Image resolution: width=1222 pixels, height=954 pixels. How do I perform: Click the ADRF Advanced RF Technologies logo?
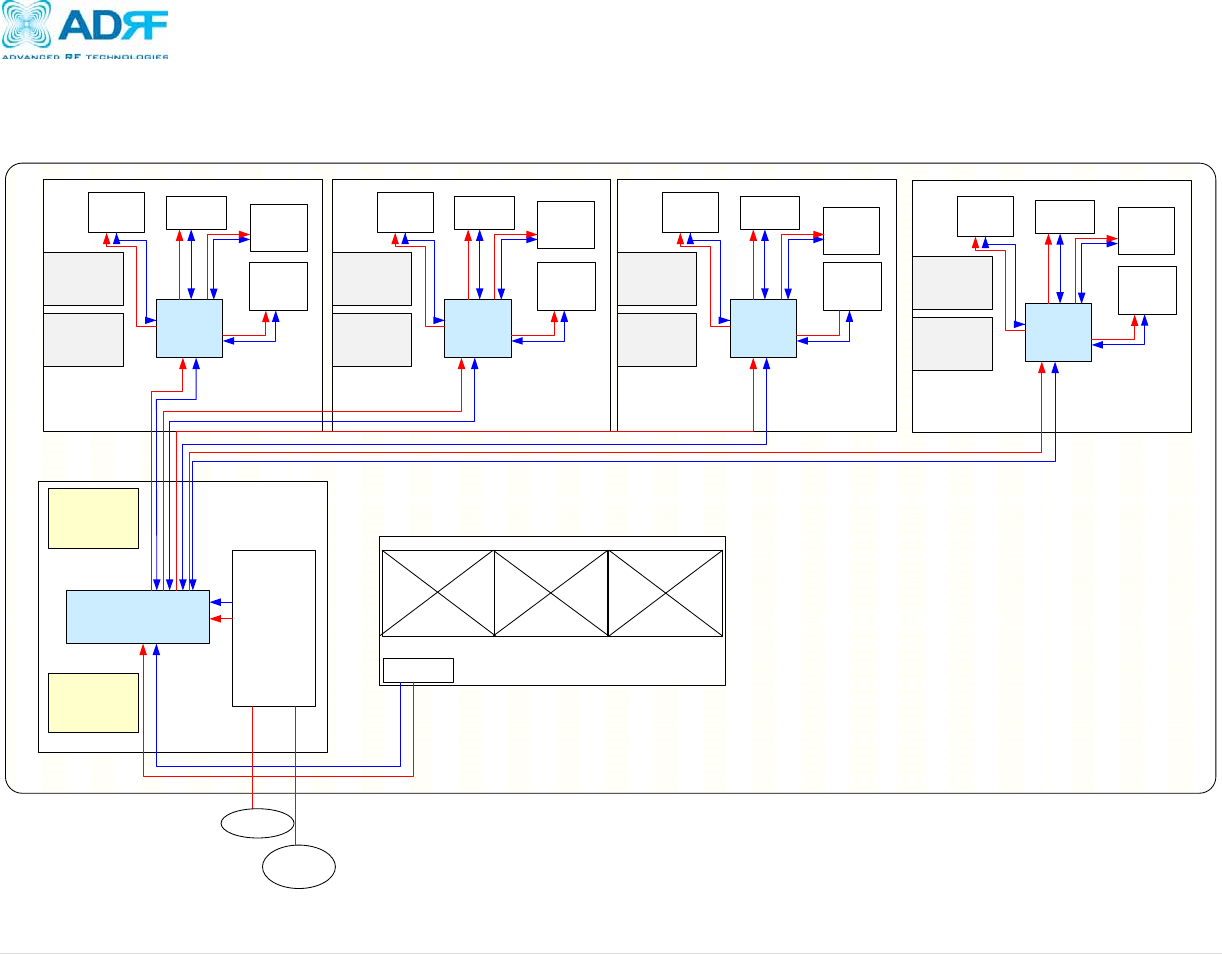85,30
